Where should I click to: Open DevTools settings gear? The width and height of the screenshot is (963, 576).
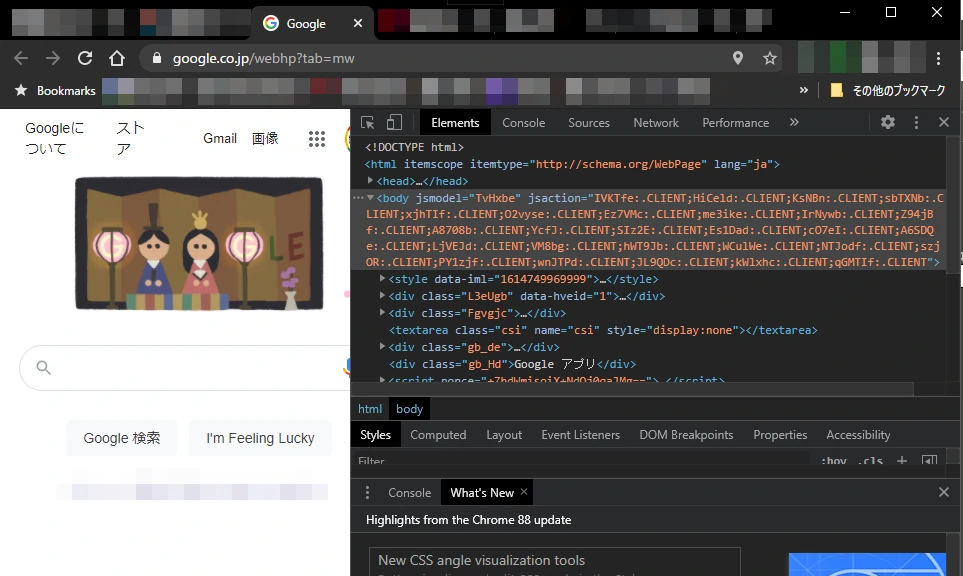[888, 122]
